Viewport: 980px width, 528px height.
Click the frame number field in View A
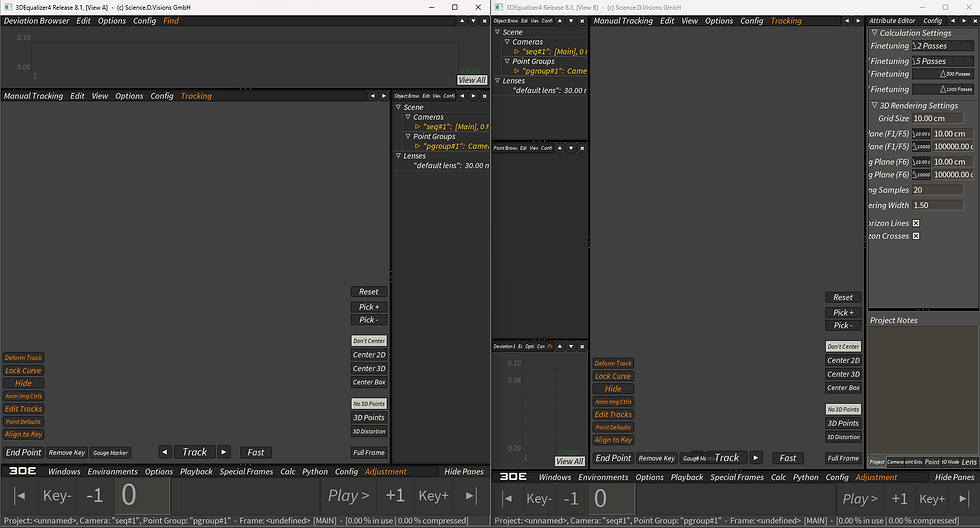(x=144, y=496)
